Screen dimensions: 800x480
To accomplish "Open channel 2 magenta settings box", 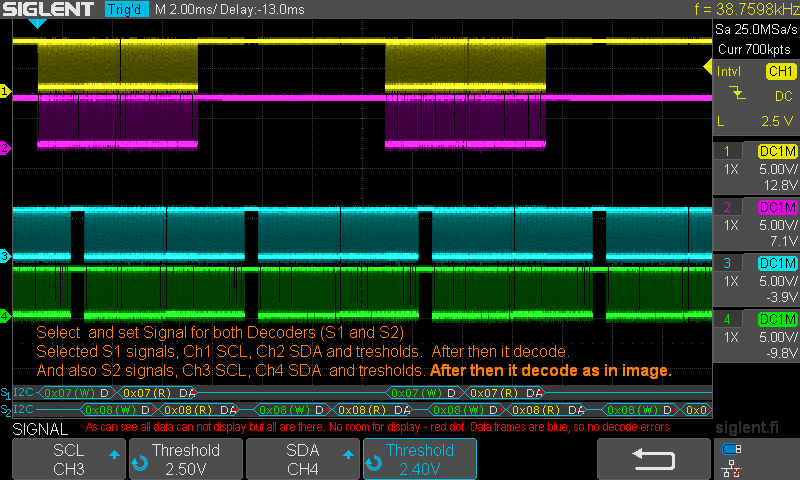I will (756, 224).
